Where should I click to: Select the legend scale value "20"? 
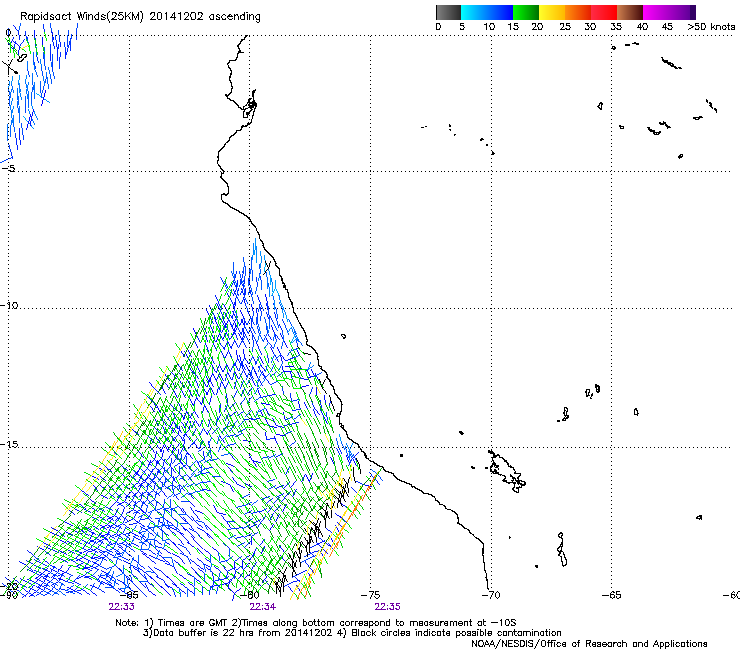(537, 27)
